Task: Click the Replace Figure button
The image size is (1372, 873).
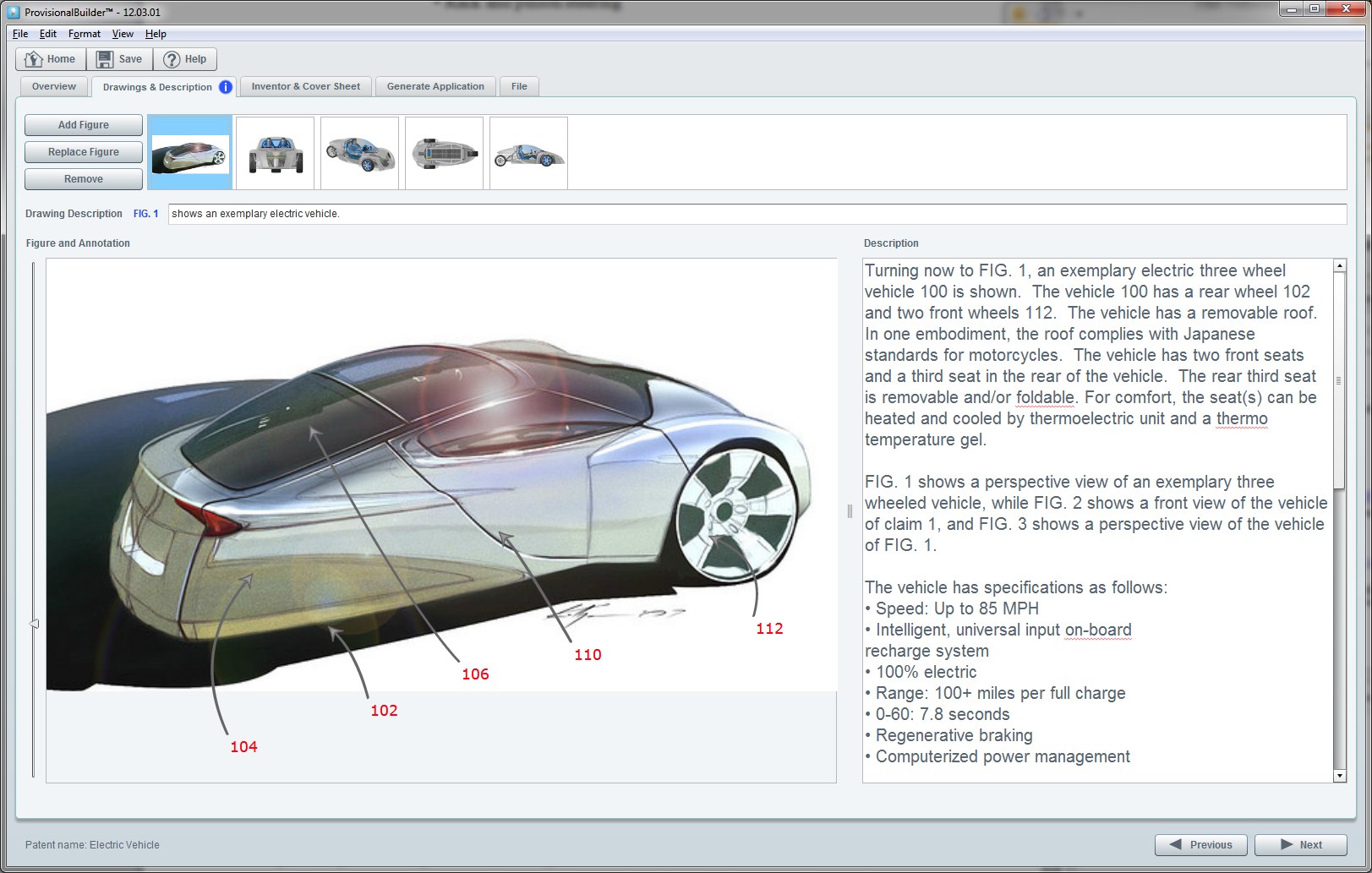Action: [x=84, y=152]
